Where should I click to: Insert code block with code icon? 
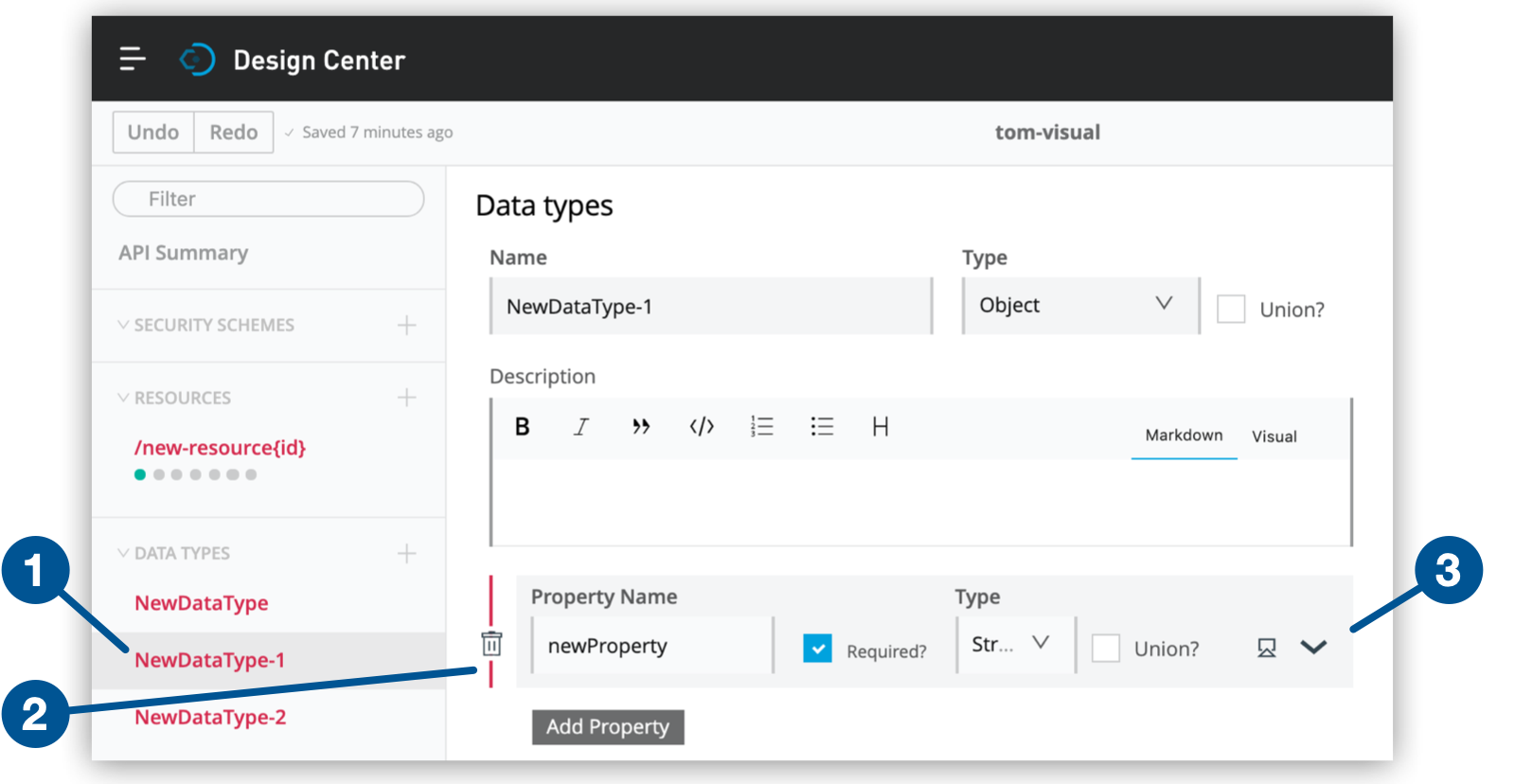(702, 427)
